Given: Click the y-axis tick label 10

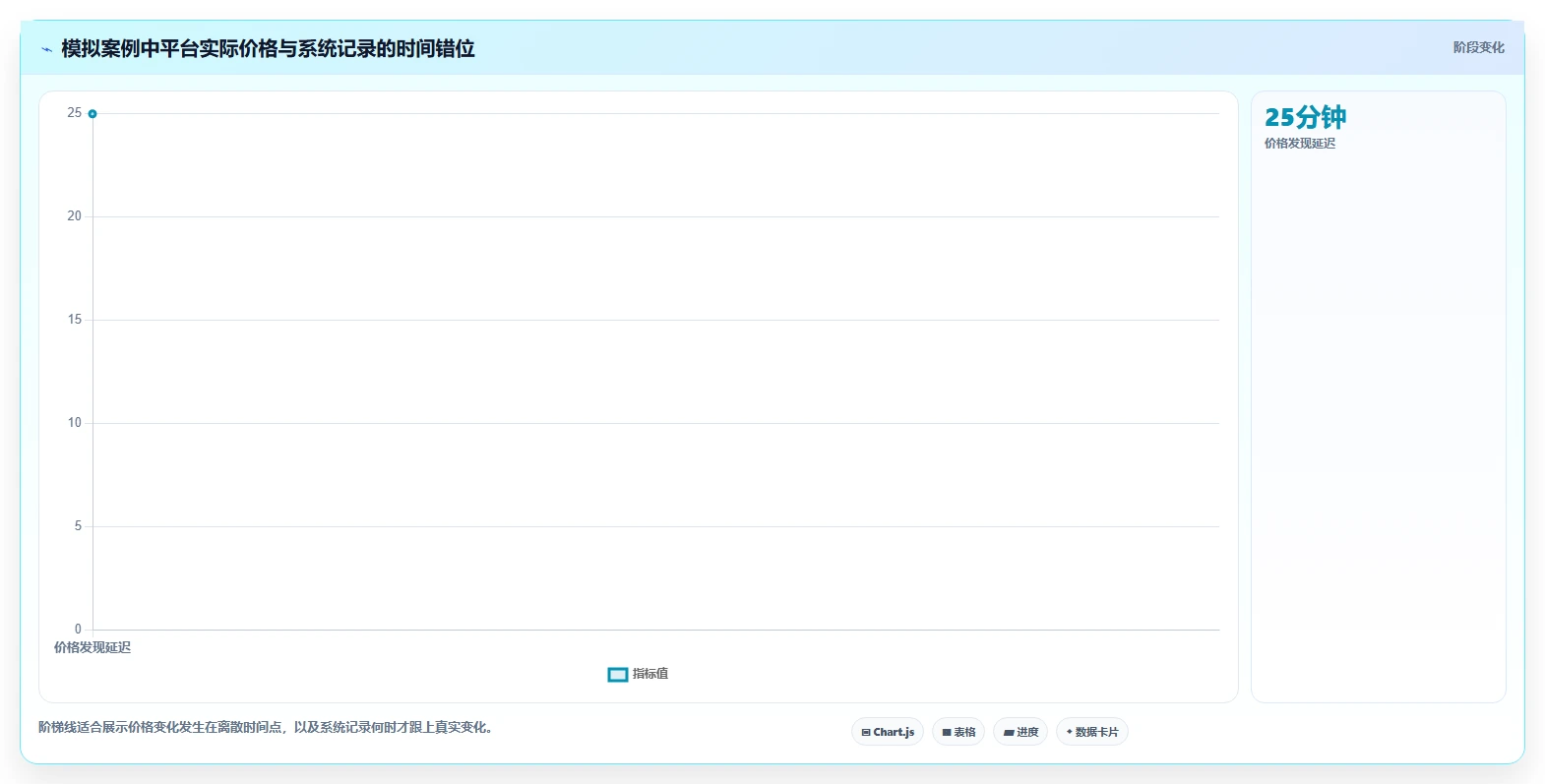Looking at the screenshot, I should (x=75, y=423).
